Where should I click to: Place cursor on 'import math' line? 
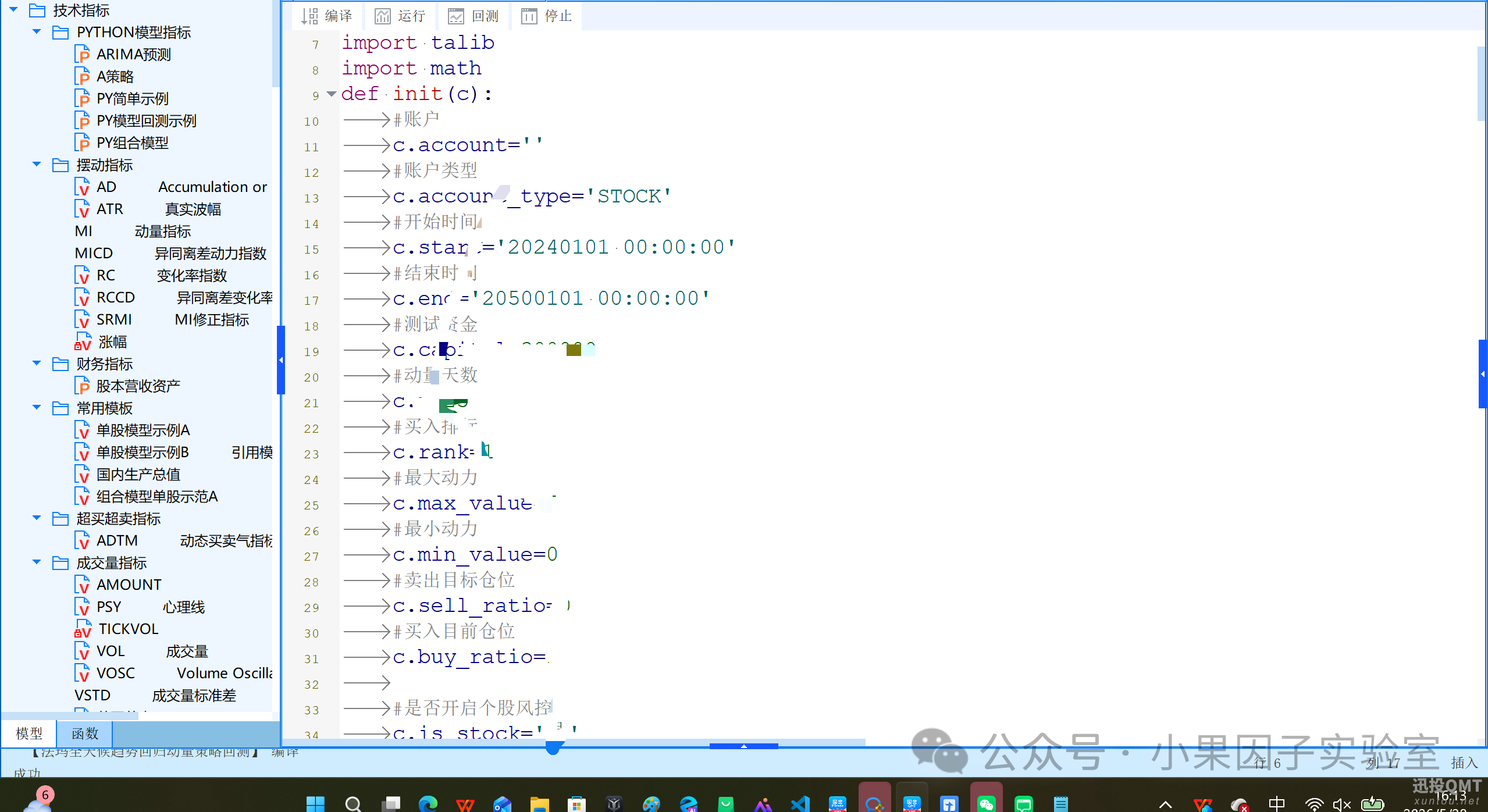(411, 68)
